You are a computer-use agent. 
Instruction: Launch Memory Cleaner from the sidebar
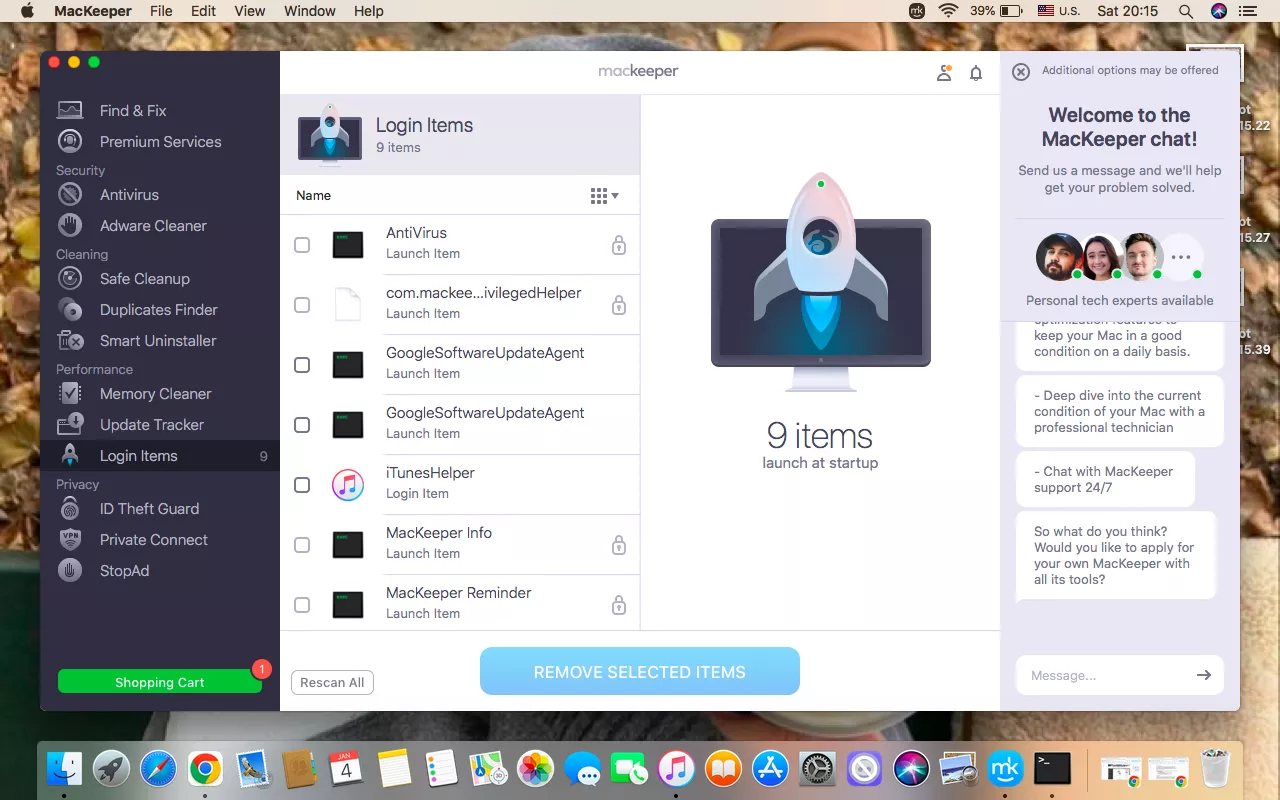click(155, 394)
